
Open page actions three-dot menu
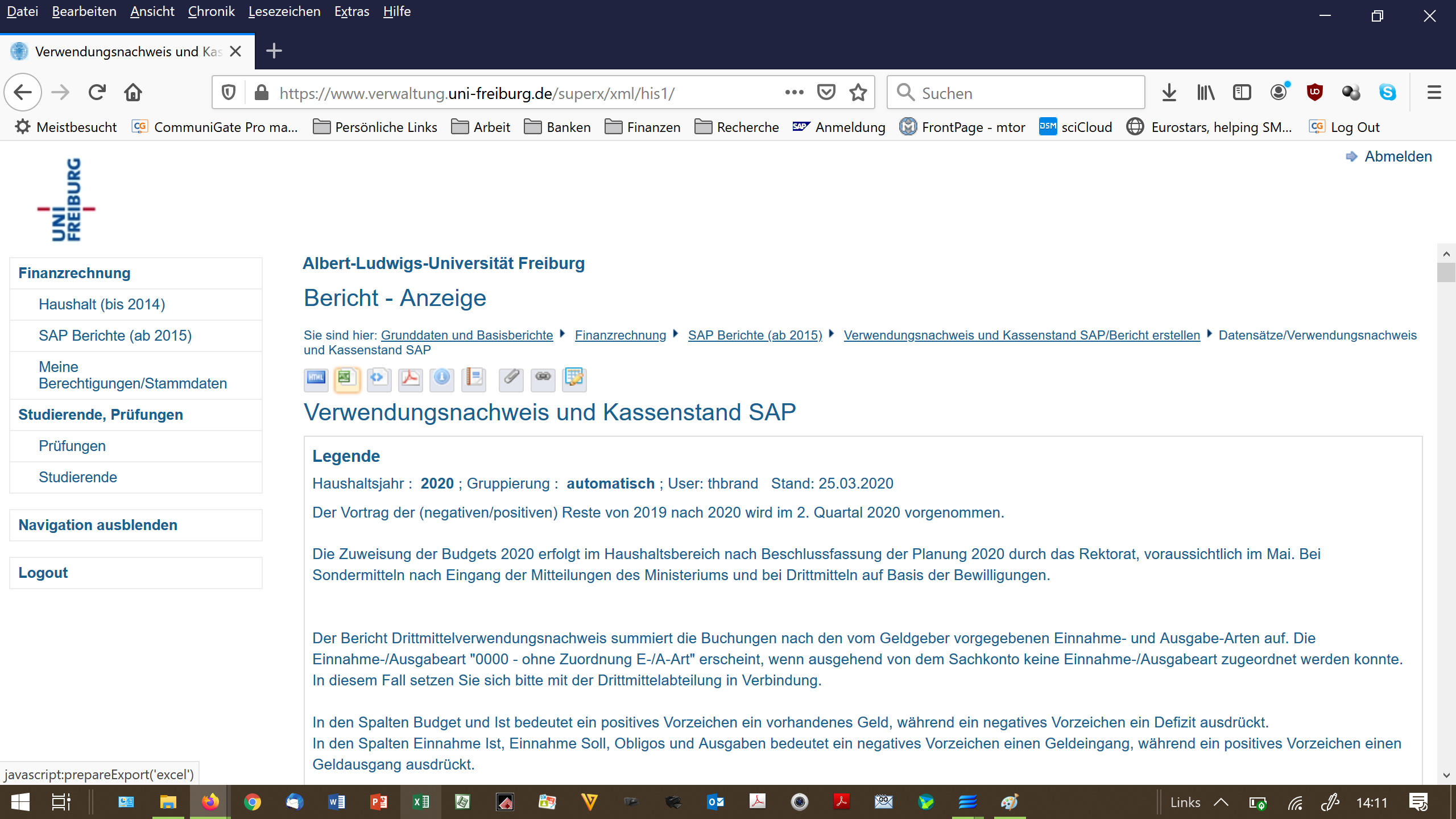pos(795,93)
